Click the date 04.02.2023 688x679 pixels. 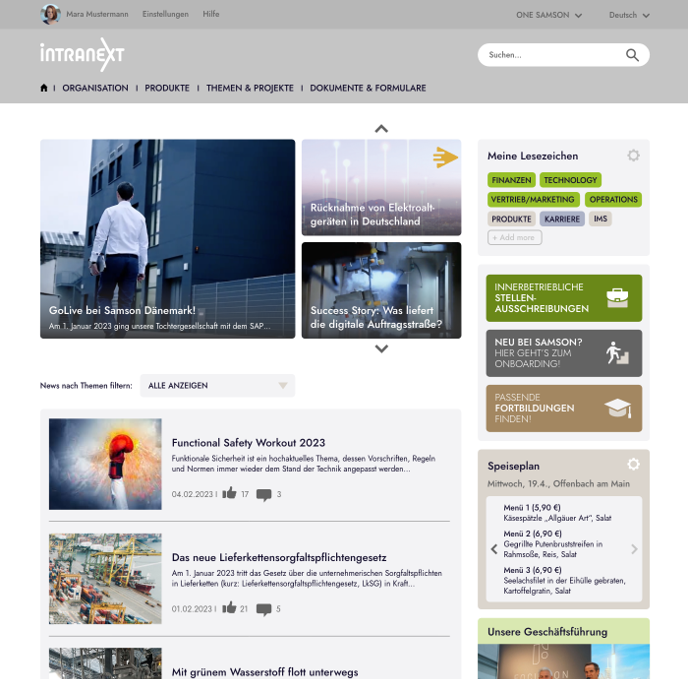point(192,494)
